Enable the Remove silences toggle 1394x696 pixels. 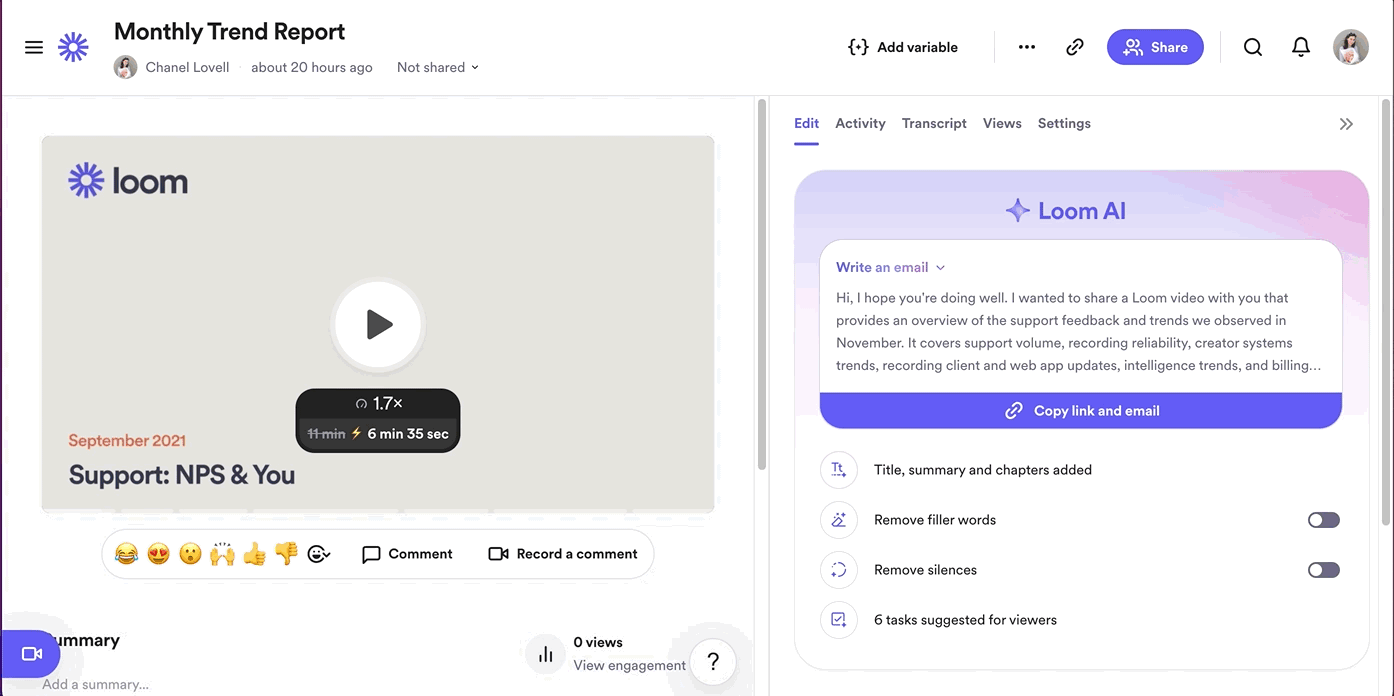coord(1323,570)
